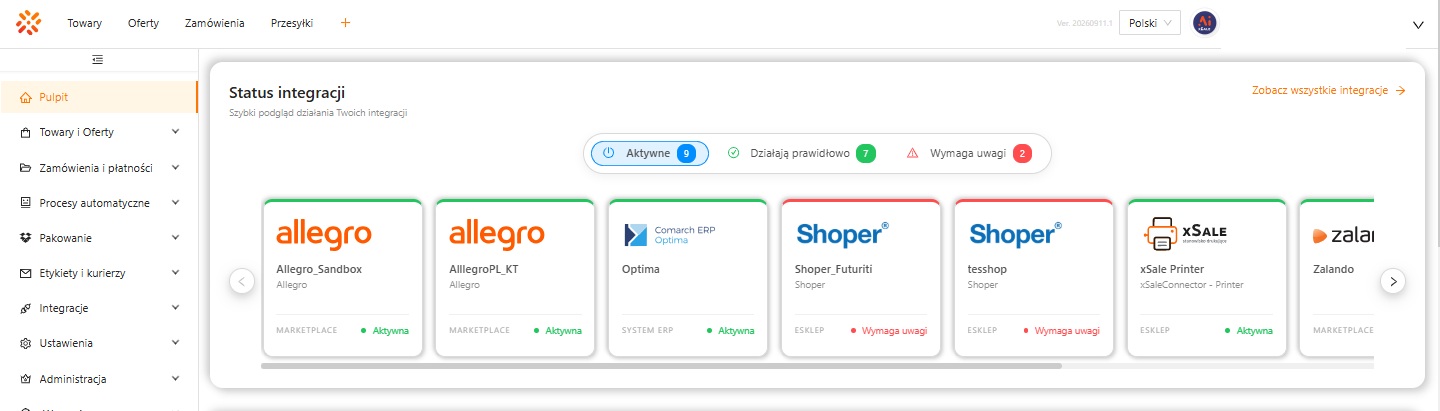Open the Allegro_Sandbox integration card

click(342, 277)
